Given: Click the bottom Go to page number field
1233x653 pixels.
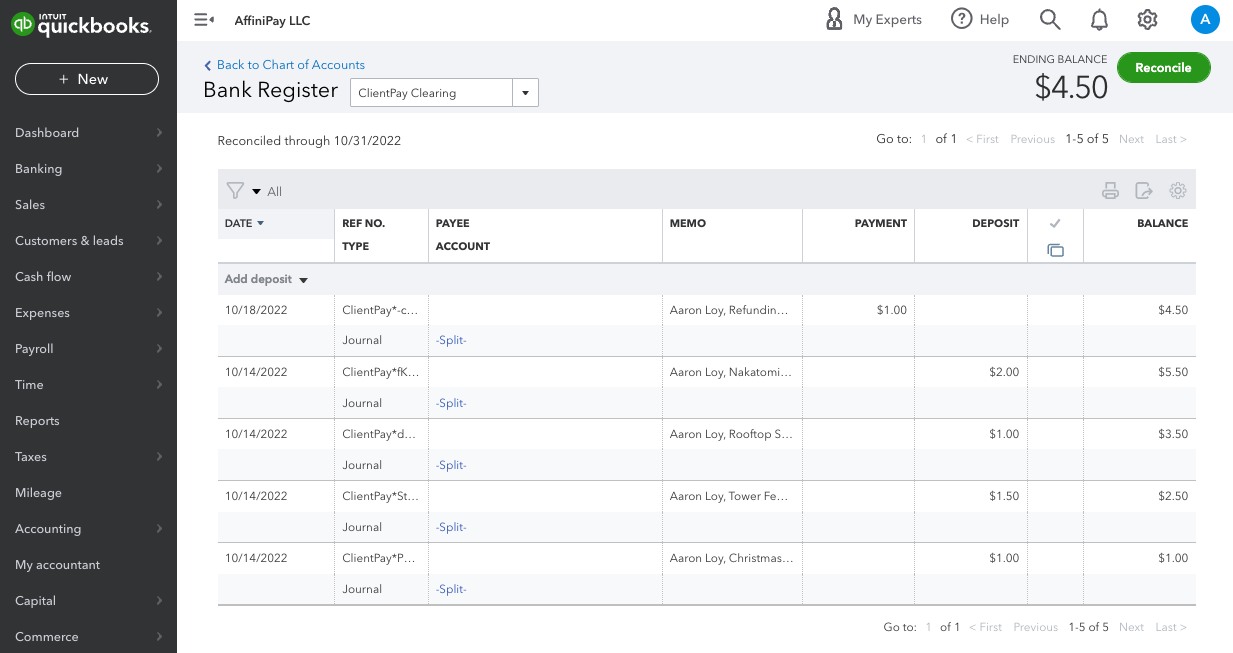Looking at the screenshot, I should (x=929, y=627).
